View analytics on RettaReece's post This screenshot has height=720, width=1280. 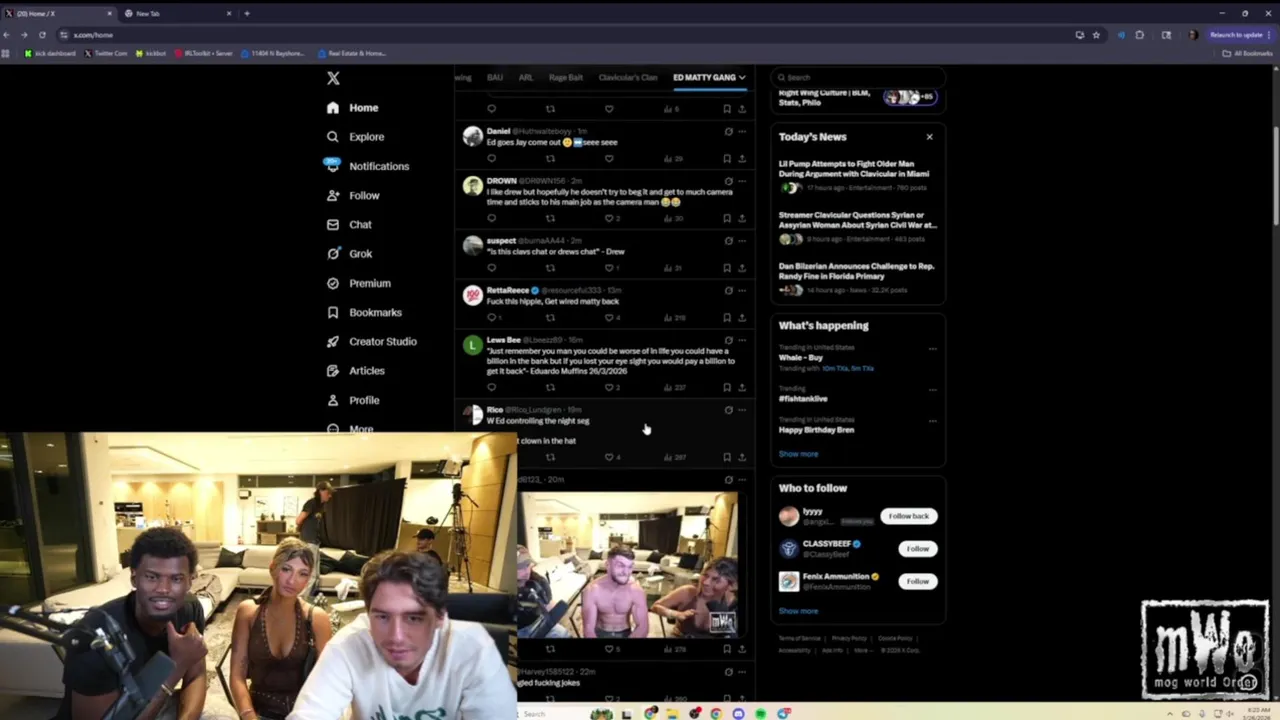pos(672,318)
